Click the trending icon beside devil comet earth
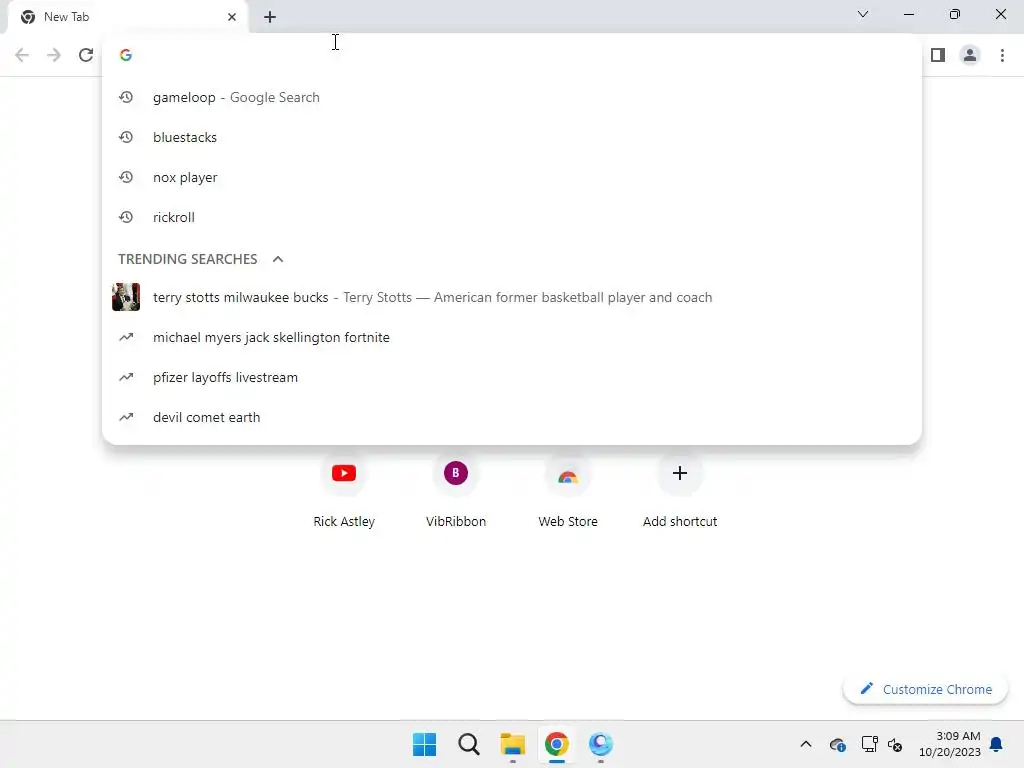Image resolution: width=1024 pixels, height=768 pixels. pyautogui.click(x=126, y=417)
